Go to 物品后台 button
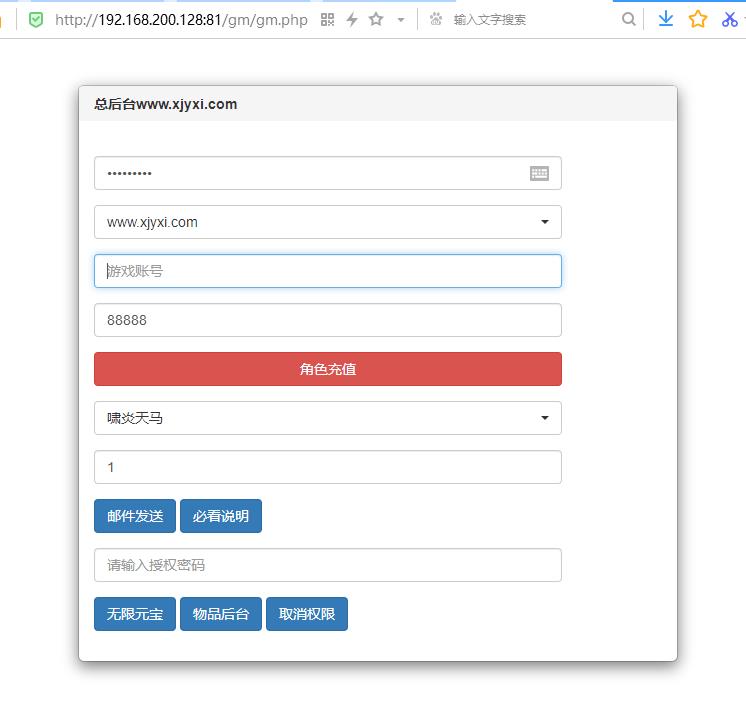The width and height of the screenshot is (746, 704). (x=220, y=614)
